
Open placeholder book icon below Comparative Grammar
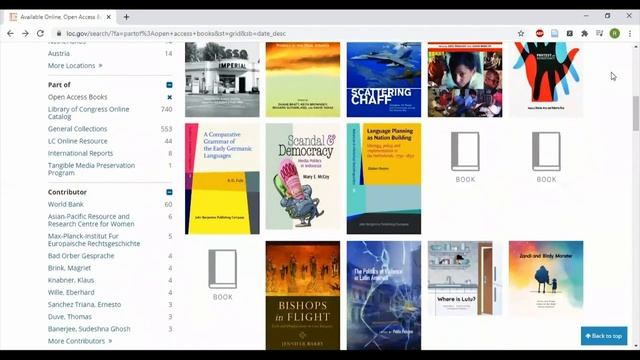coord(222,275)
